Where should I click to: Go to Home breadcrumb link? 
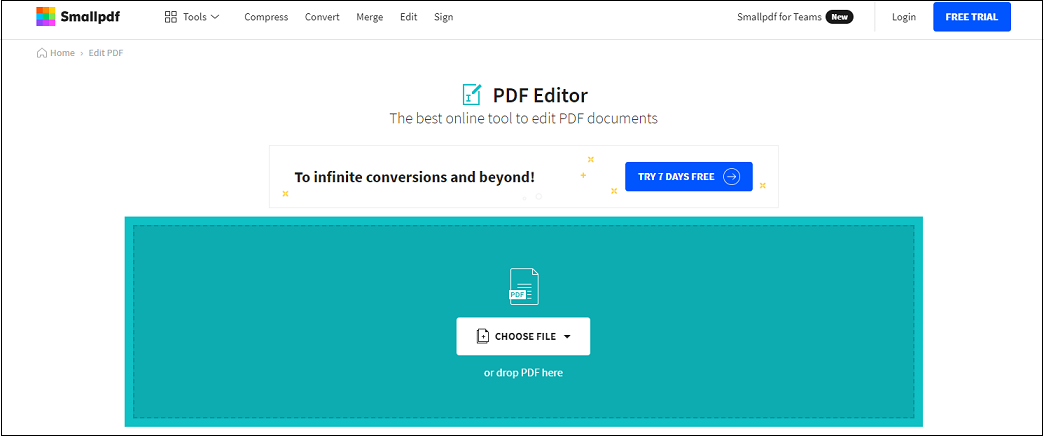coord(62,53)
